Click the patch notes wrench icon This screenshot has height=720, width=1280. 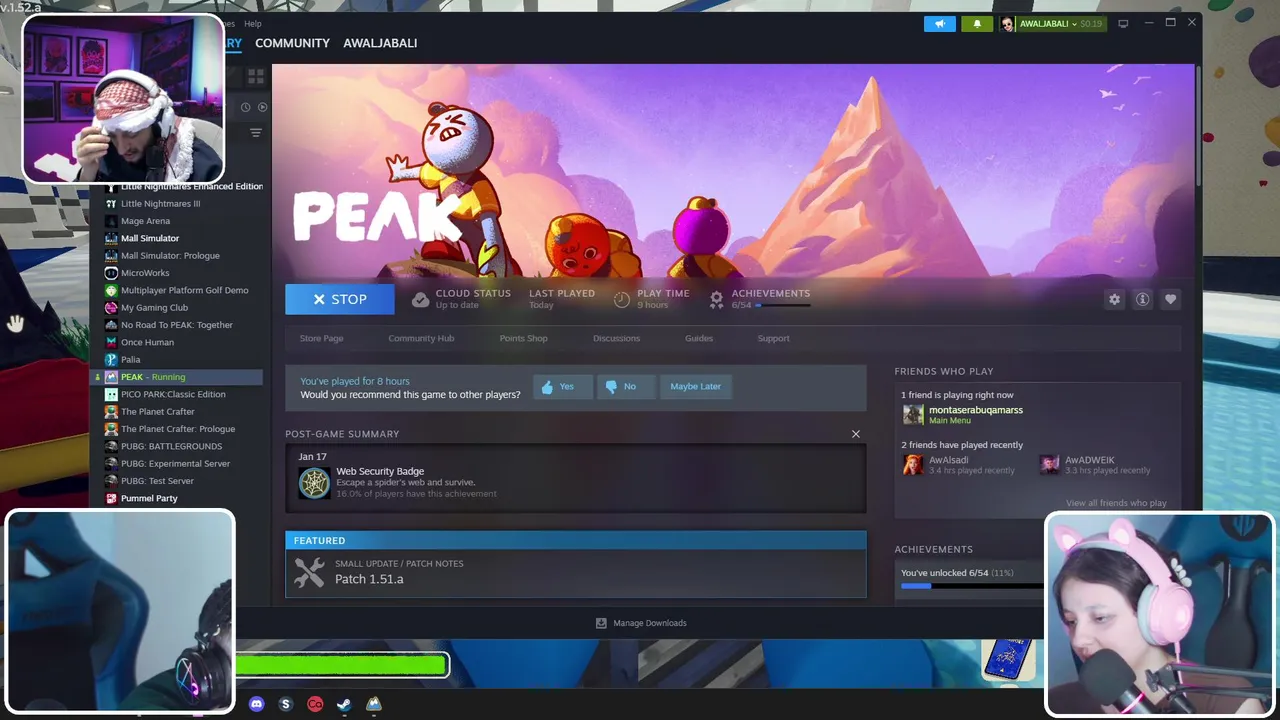309,572
